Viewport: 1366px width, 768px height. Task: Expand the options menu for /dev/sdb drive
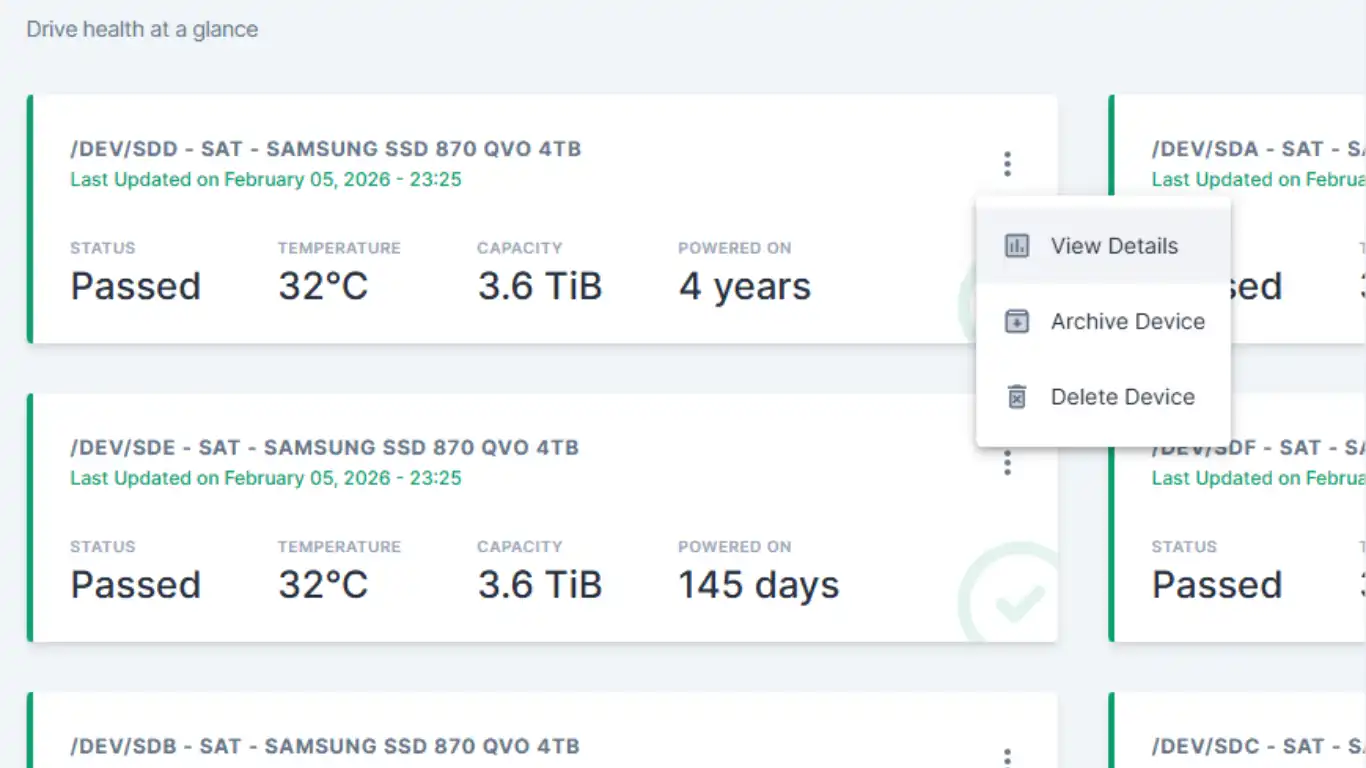pos(1007,757)
